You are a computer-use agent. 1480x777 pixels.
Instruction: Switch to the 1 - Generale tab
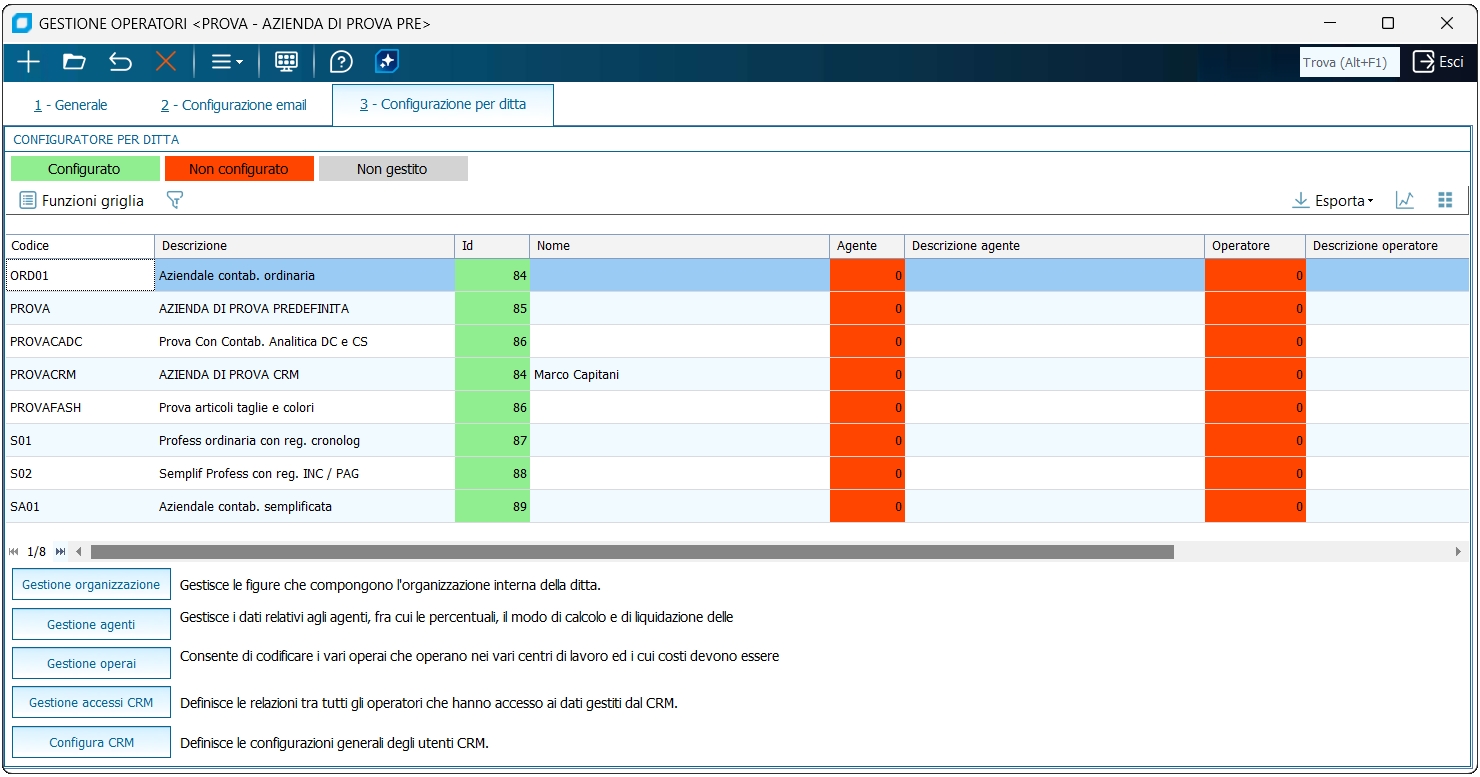coord(71,105)
